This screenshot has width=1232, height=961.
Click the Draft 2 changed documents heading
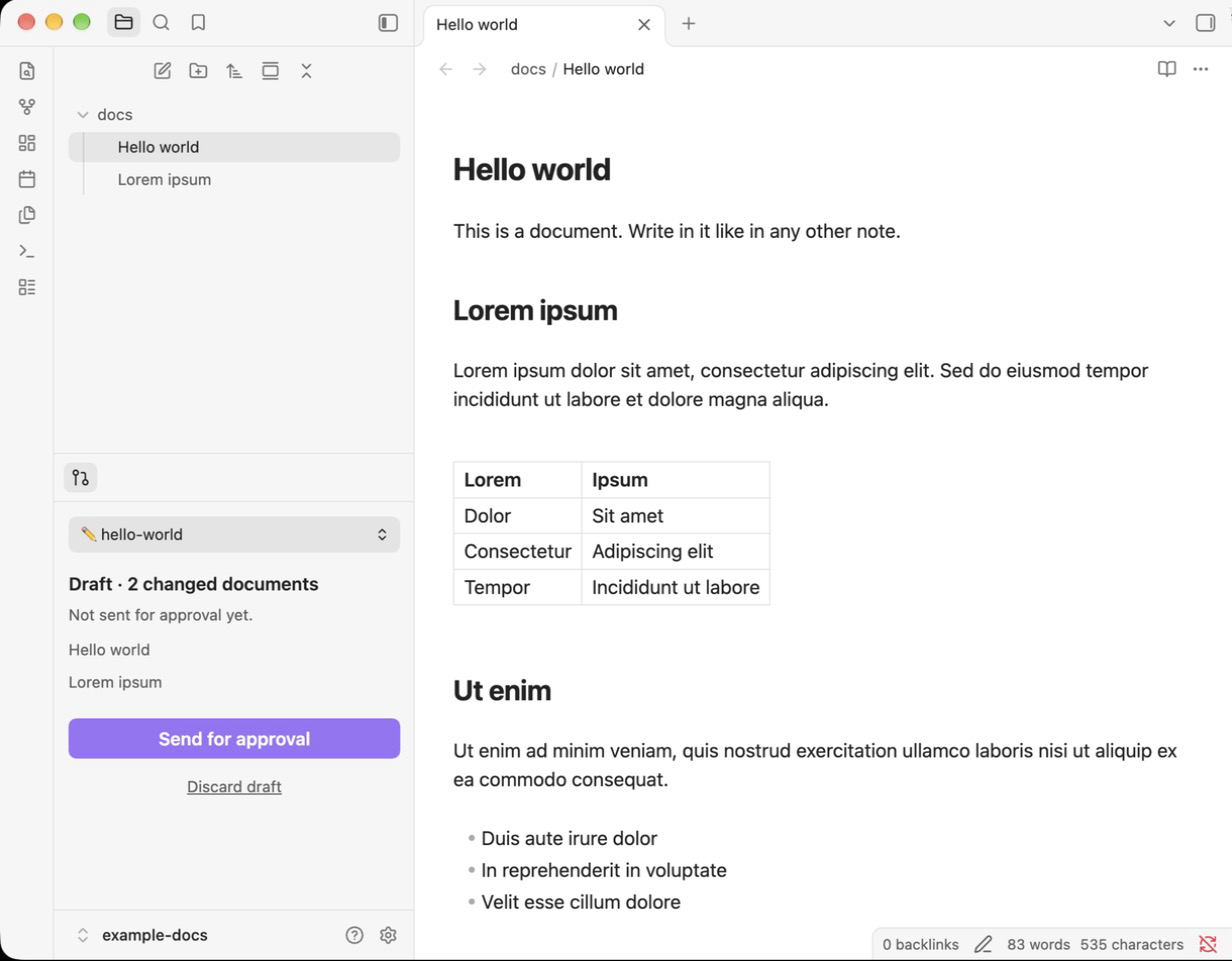[x=194, y=585]
